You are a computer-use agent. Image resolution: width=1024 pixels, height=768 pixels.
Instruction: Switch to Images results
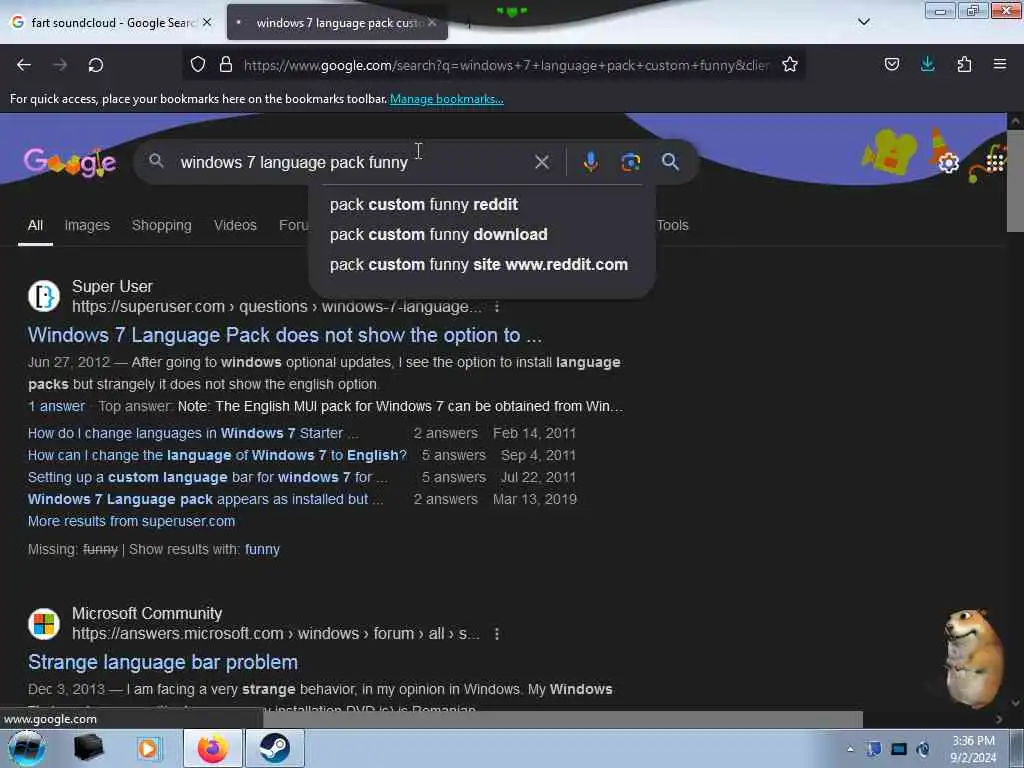87,225
